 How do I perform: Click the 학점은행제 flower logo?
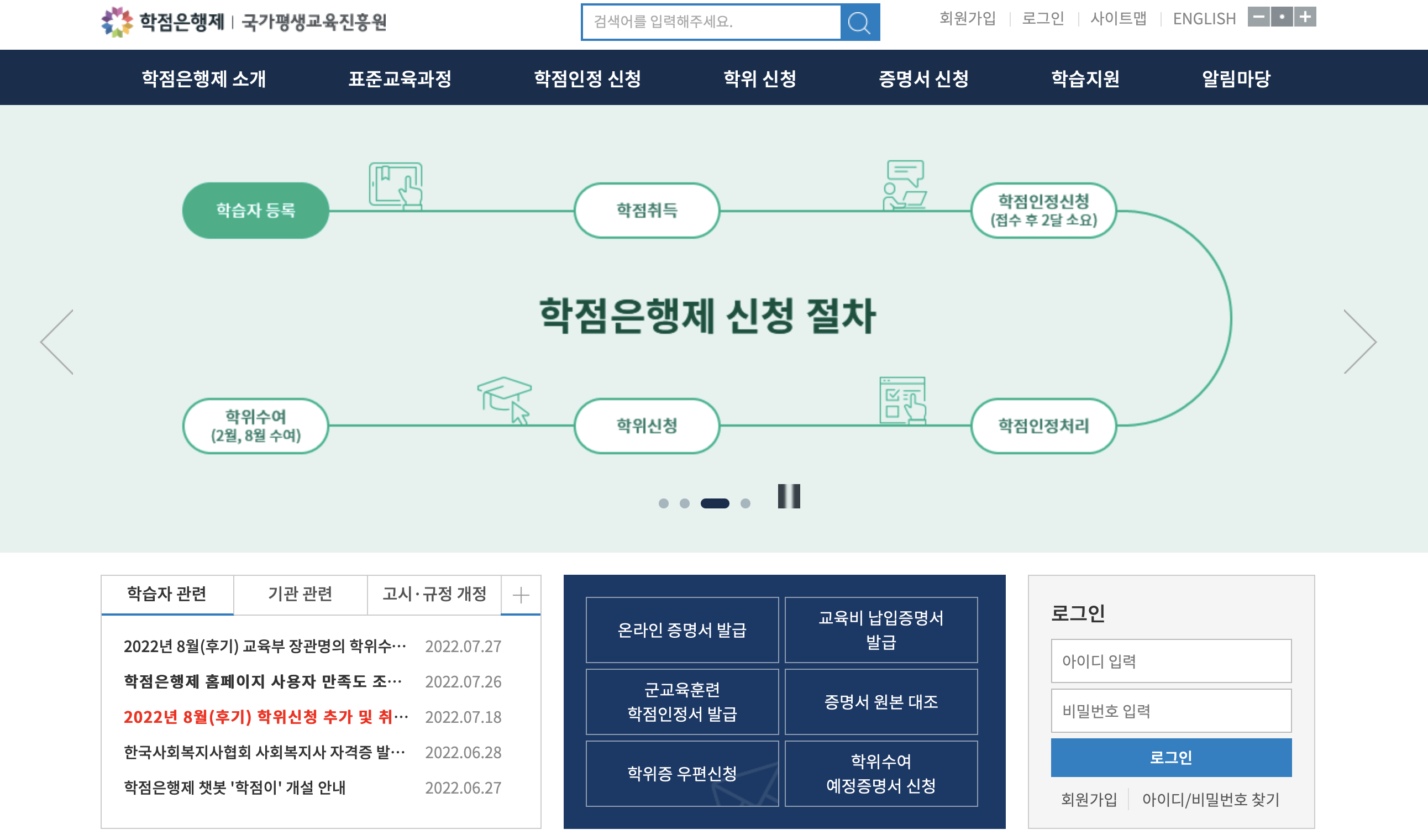click(x=117, y=23)
